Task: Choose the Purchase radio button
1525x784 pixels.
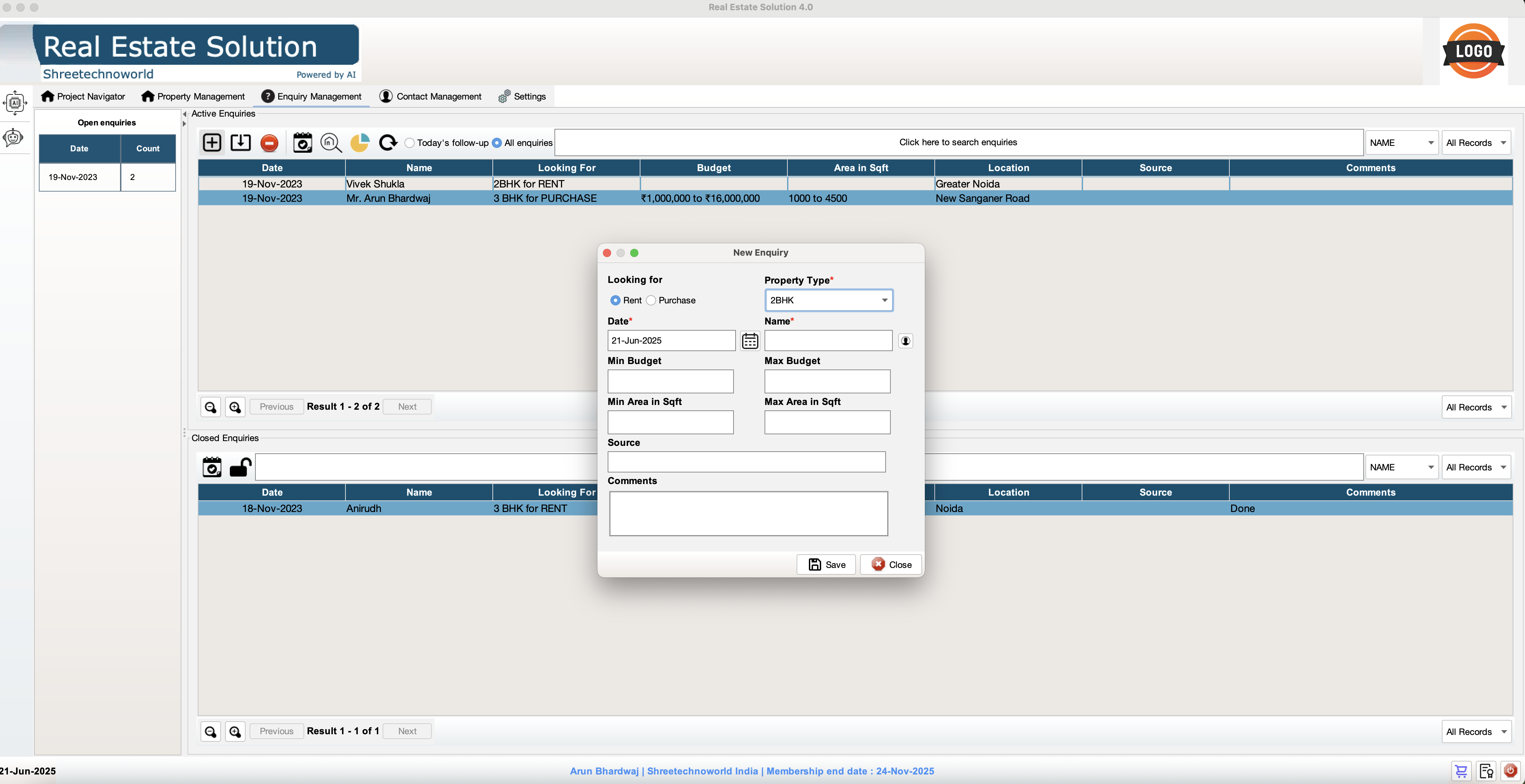Action: 651,301
